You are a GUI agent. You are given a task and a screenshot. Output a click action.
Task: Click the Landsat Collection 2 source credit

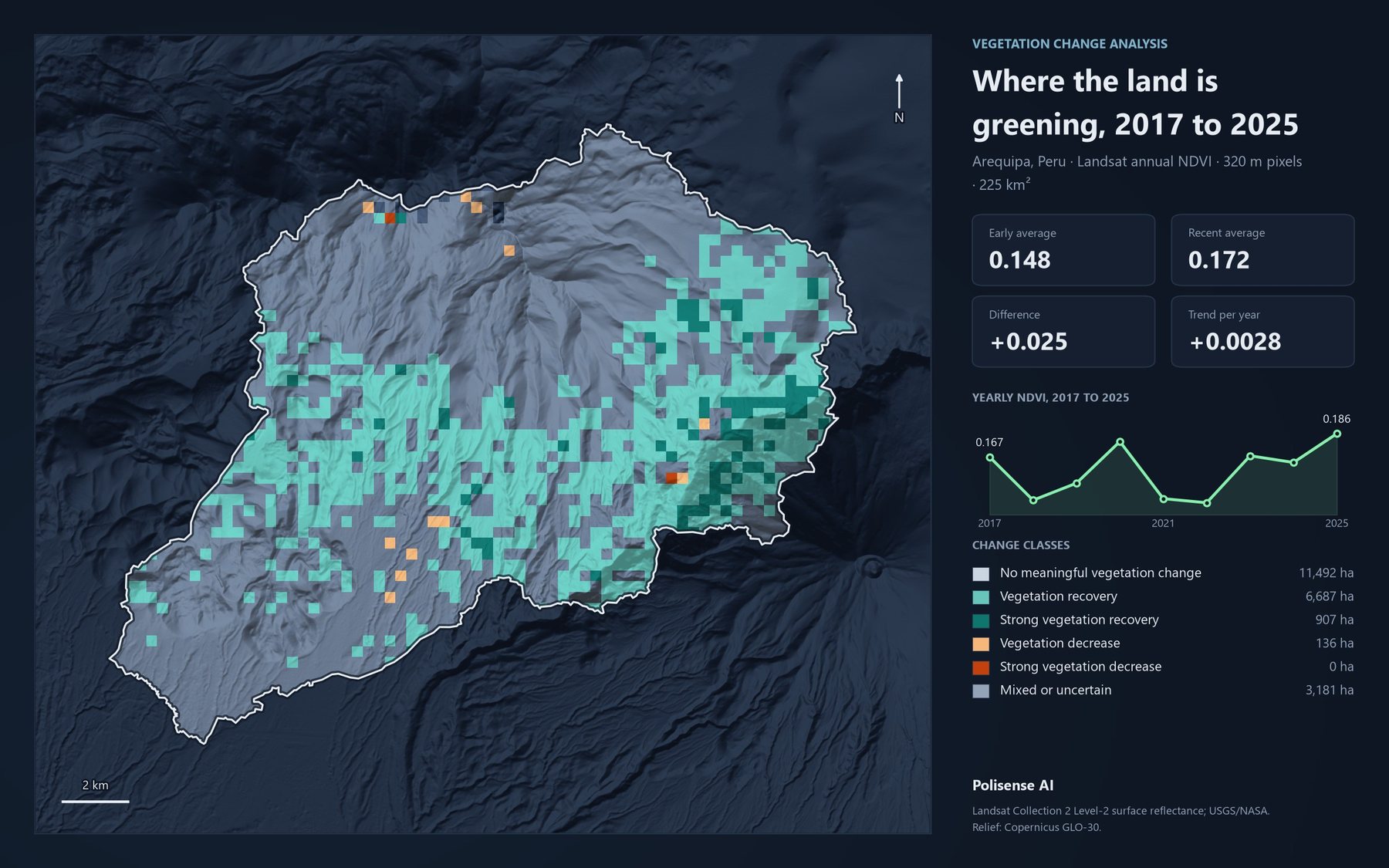[1120, 811]
